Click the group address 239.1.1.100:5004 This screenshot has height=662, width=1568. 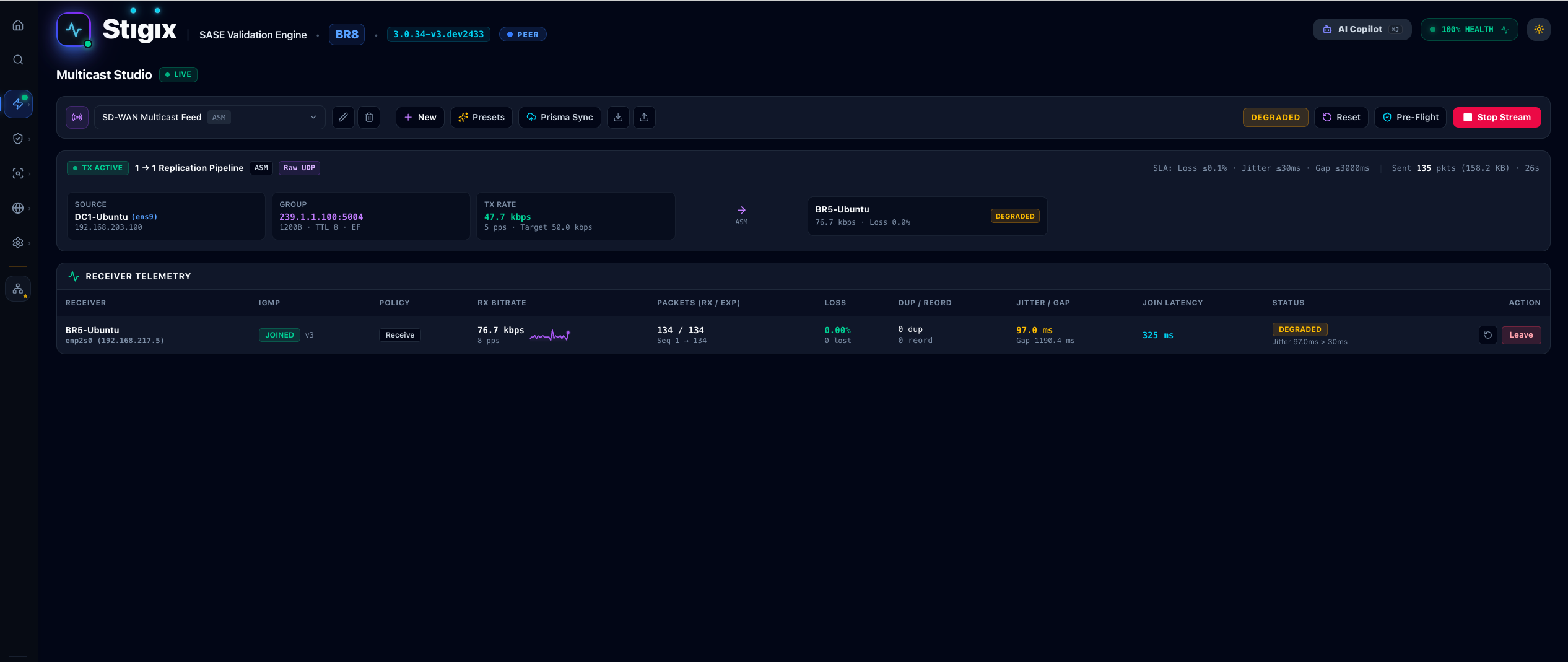pyautogui.click(x=321, y=217)
